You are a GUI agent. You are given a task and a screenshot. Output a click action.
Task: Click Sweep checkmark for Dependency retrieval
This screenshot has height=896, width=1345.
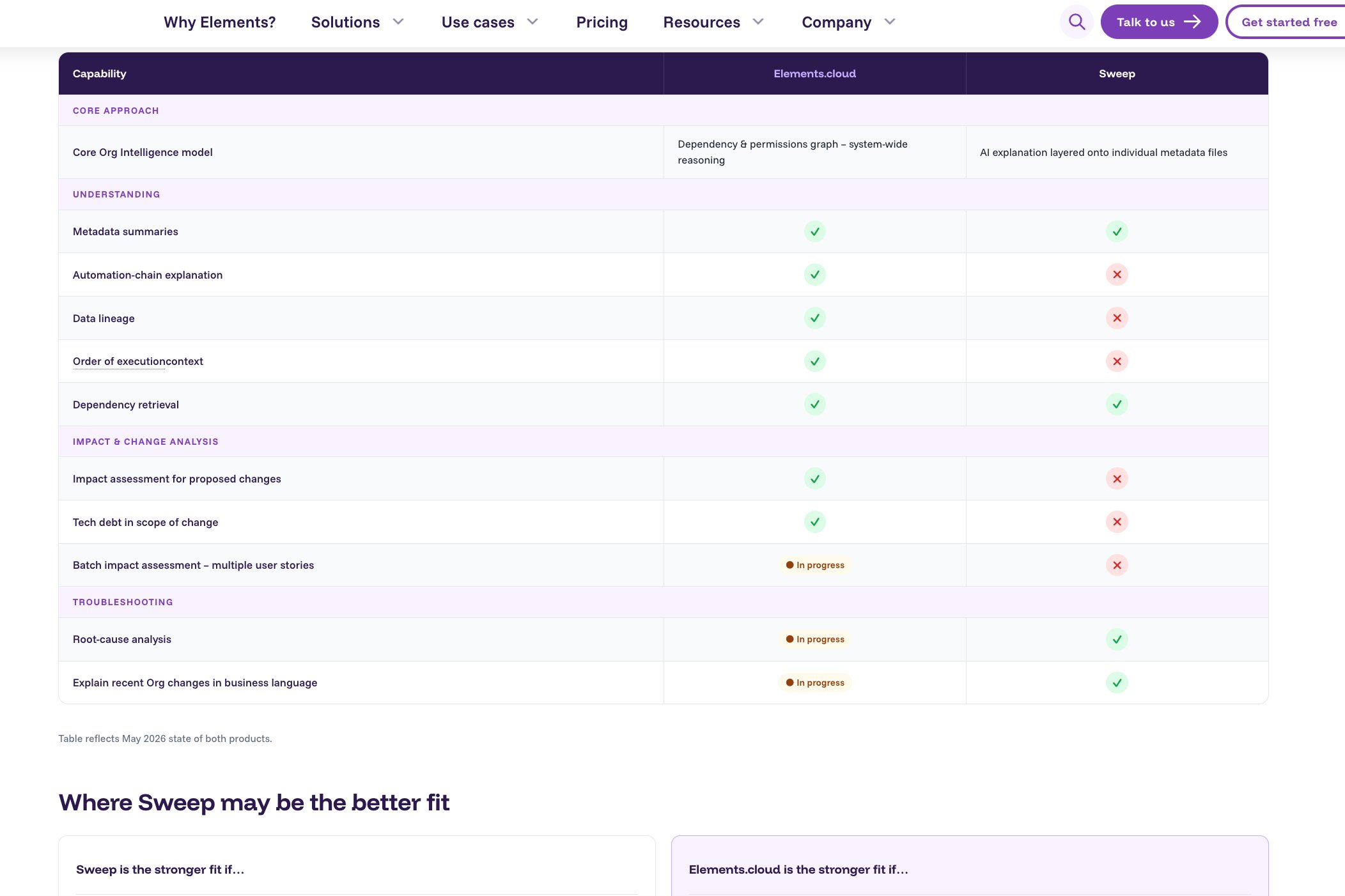[x=1117, y=405]
